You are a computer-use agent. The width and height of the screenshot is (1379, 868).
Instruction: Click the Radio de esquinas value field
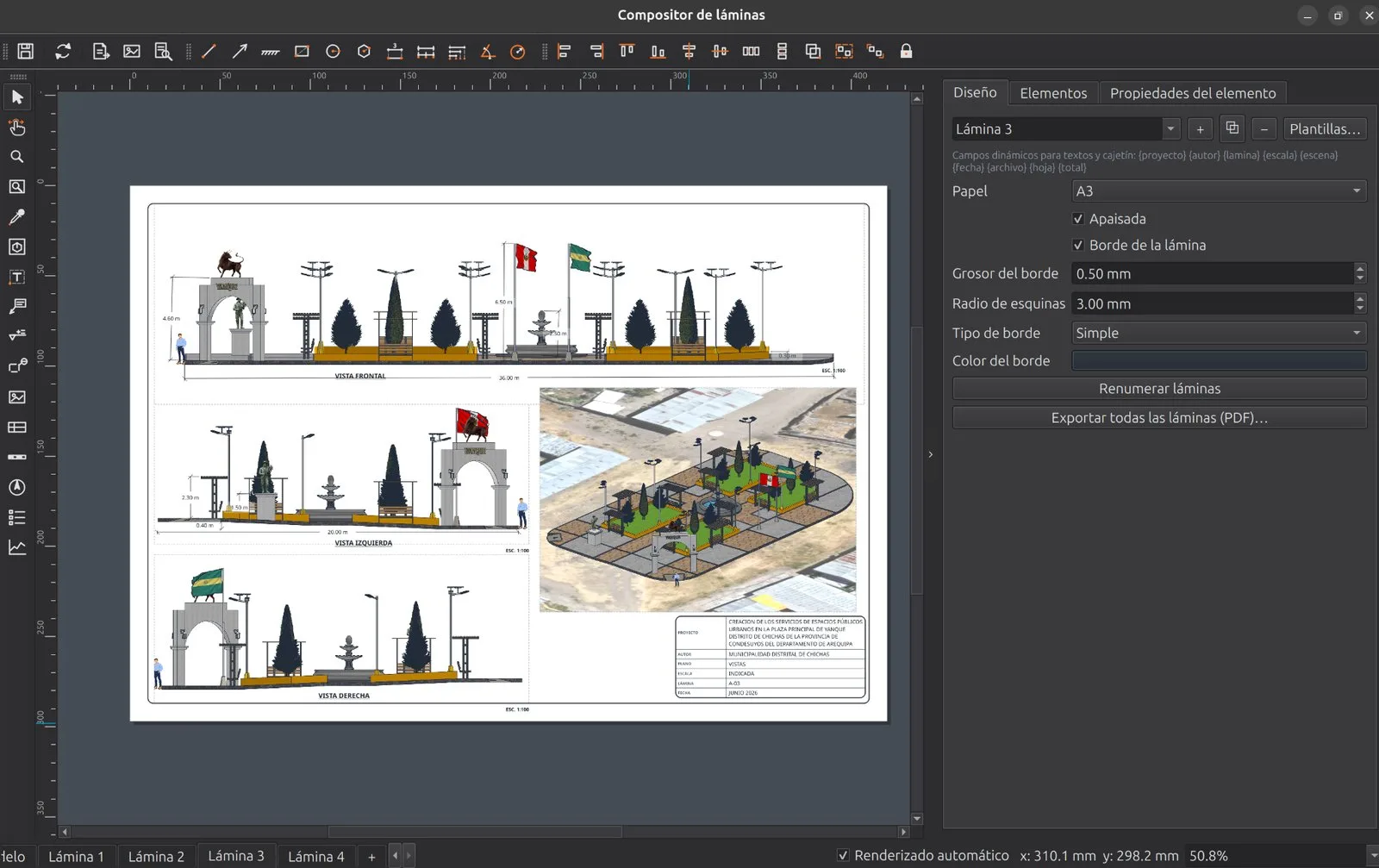click(1212, 303)
